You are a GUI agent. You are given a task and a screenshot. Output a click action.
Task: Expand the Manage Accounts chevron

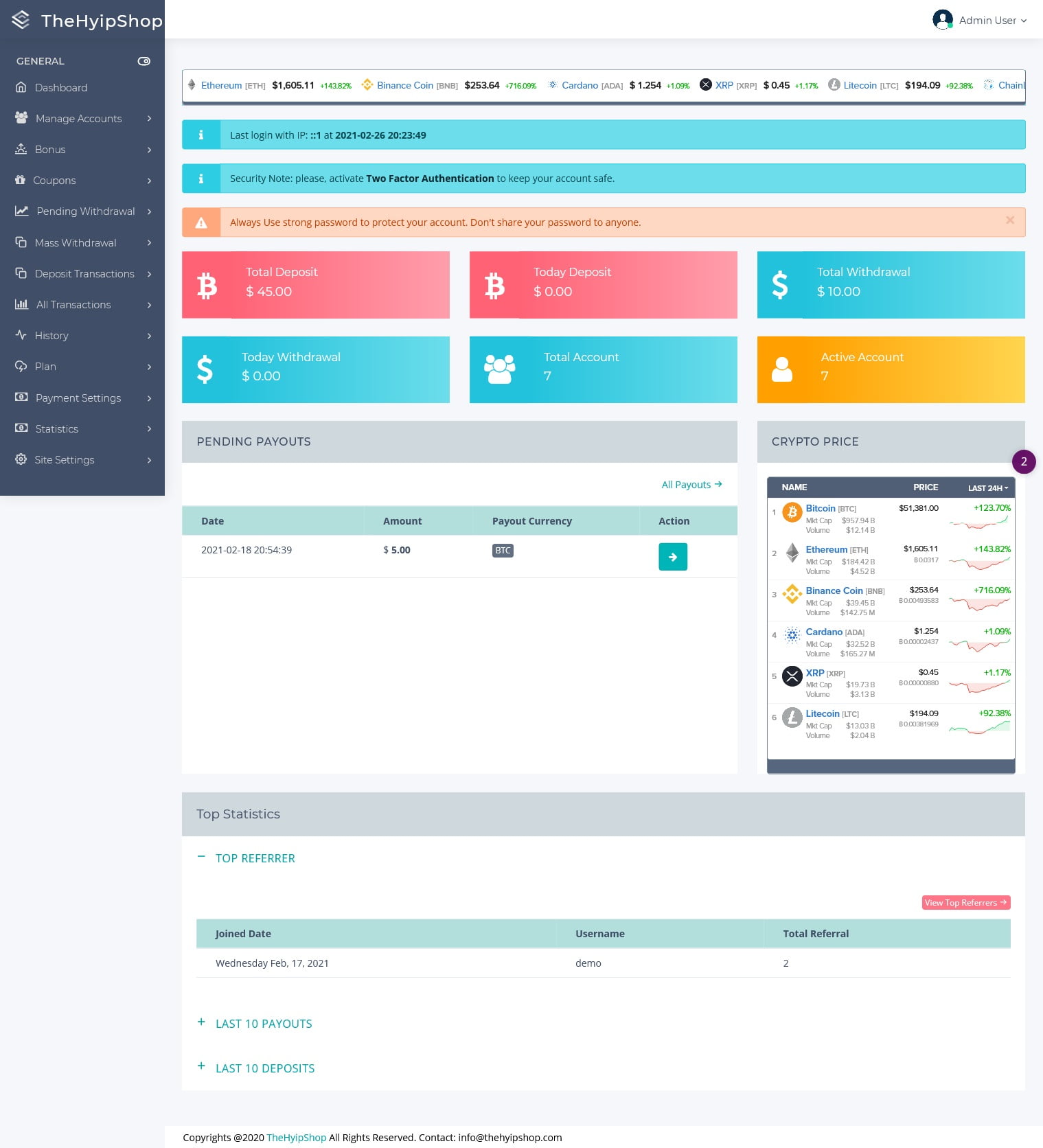point(149,118)
